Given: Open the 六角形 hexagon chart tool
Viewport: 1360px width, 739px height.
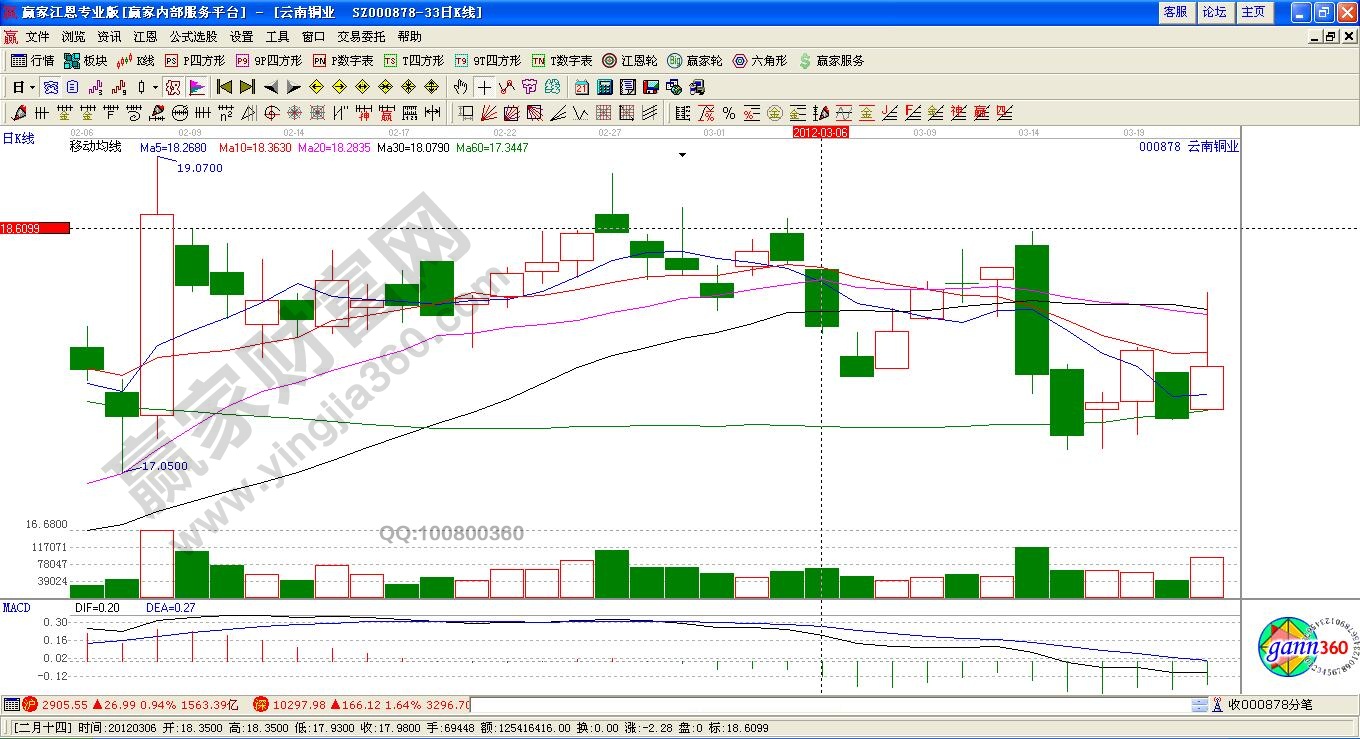Looking at the screenshot, I should pyautogui.click(x=760, y=61).
